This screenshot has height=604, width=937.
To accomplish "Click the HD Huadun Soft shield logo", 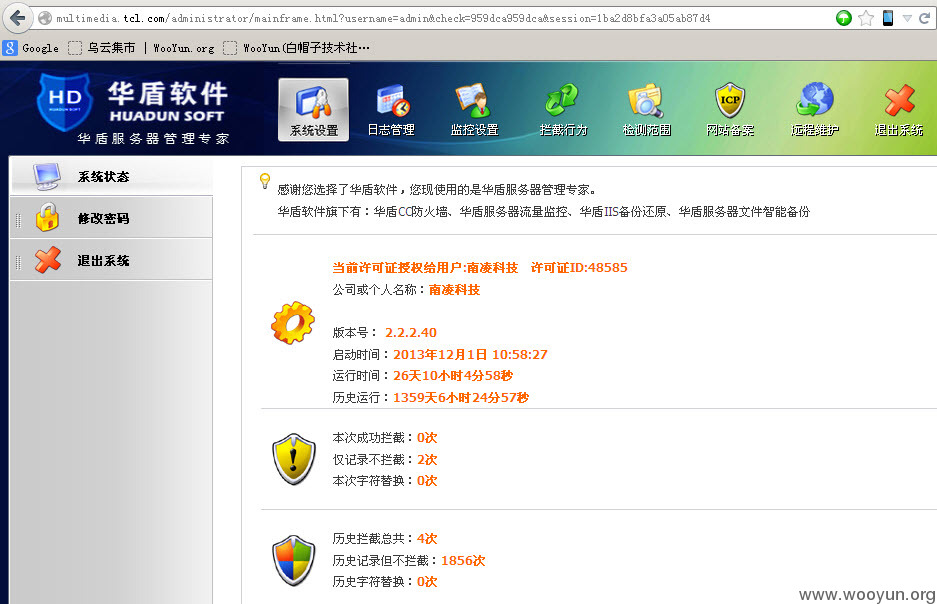I will [64, 102].
